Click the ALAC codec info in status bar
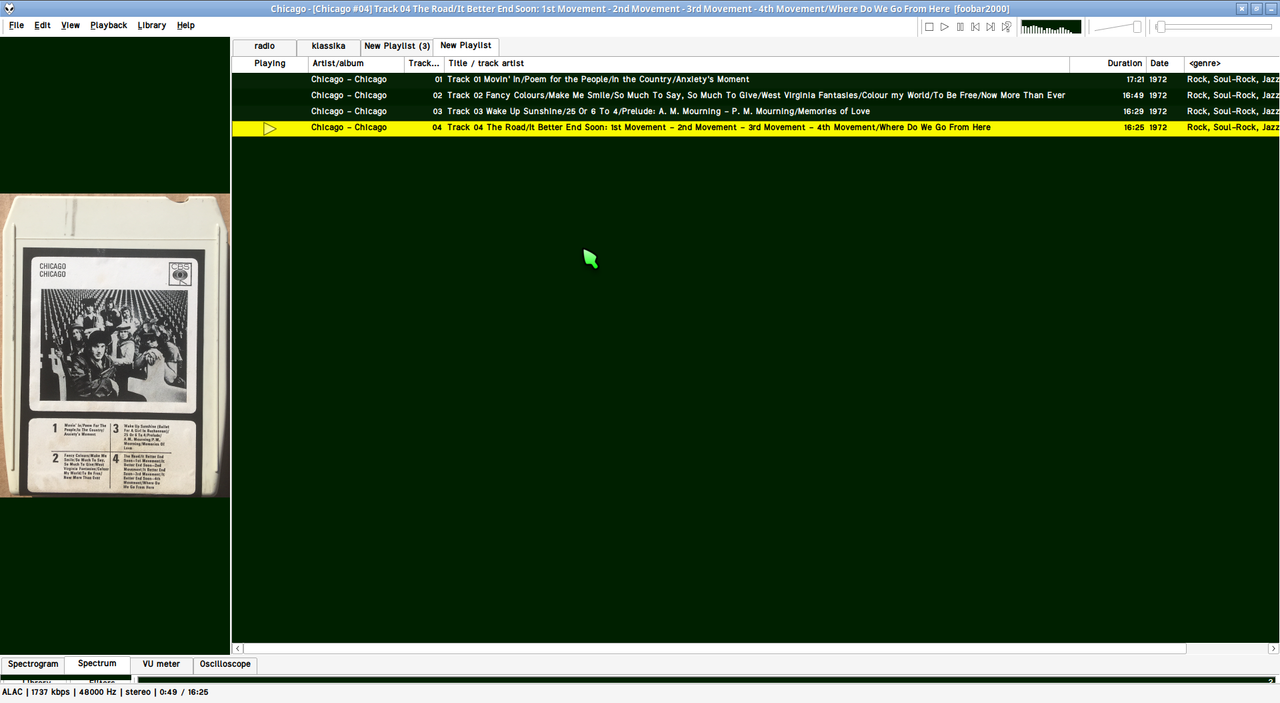Screen dimensions: 1280x703 click(x=12, y=692)
